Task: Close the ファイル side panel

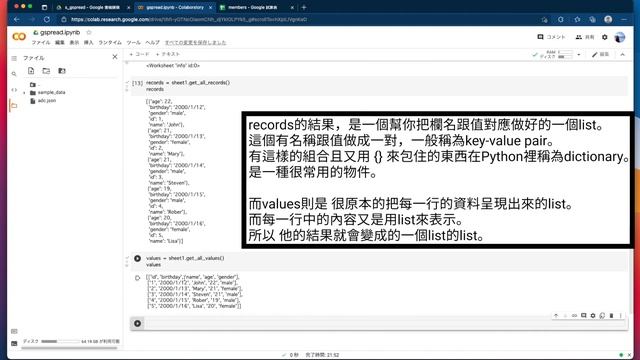Action: click(x=115, y=57)
